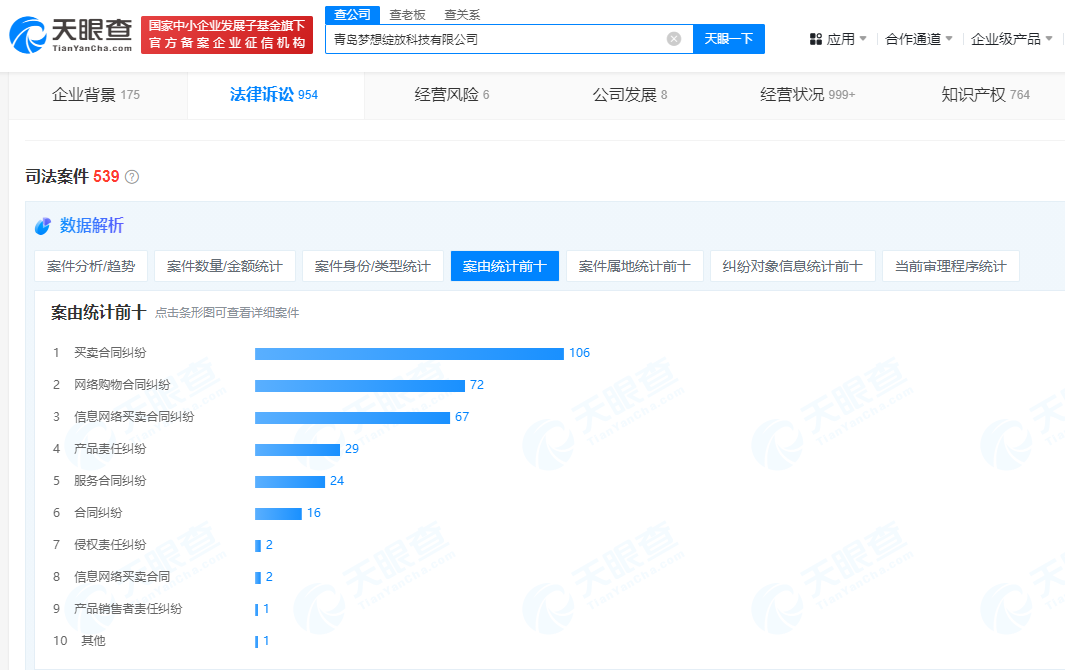1065x670 pixels.
Task: Click the TianYanCha logo
Action: tap(71, 35)
